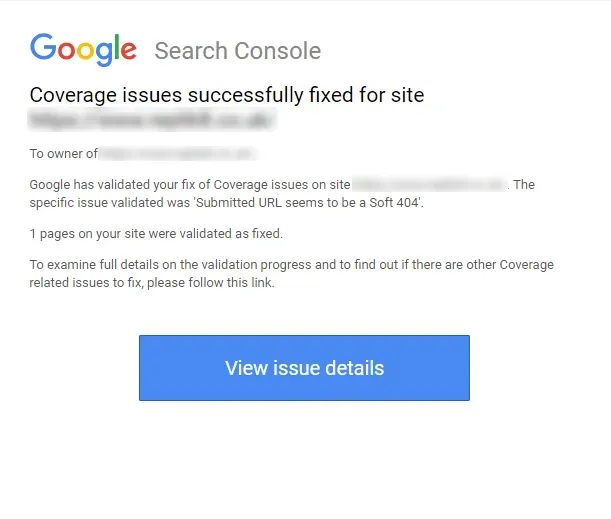
Task: Click the 'To owner of' label
Action: pyautogui.click(x=64, y=154)
